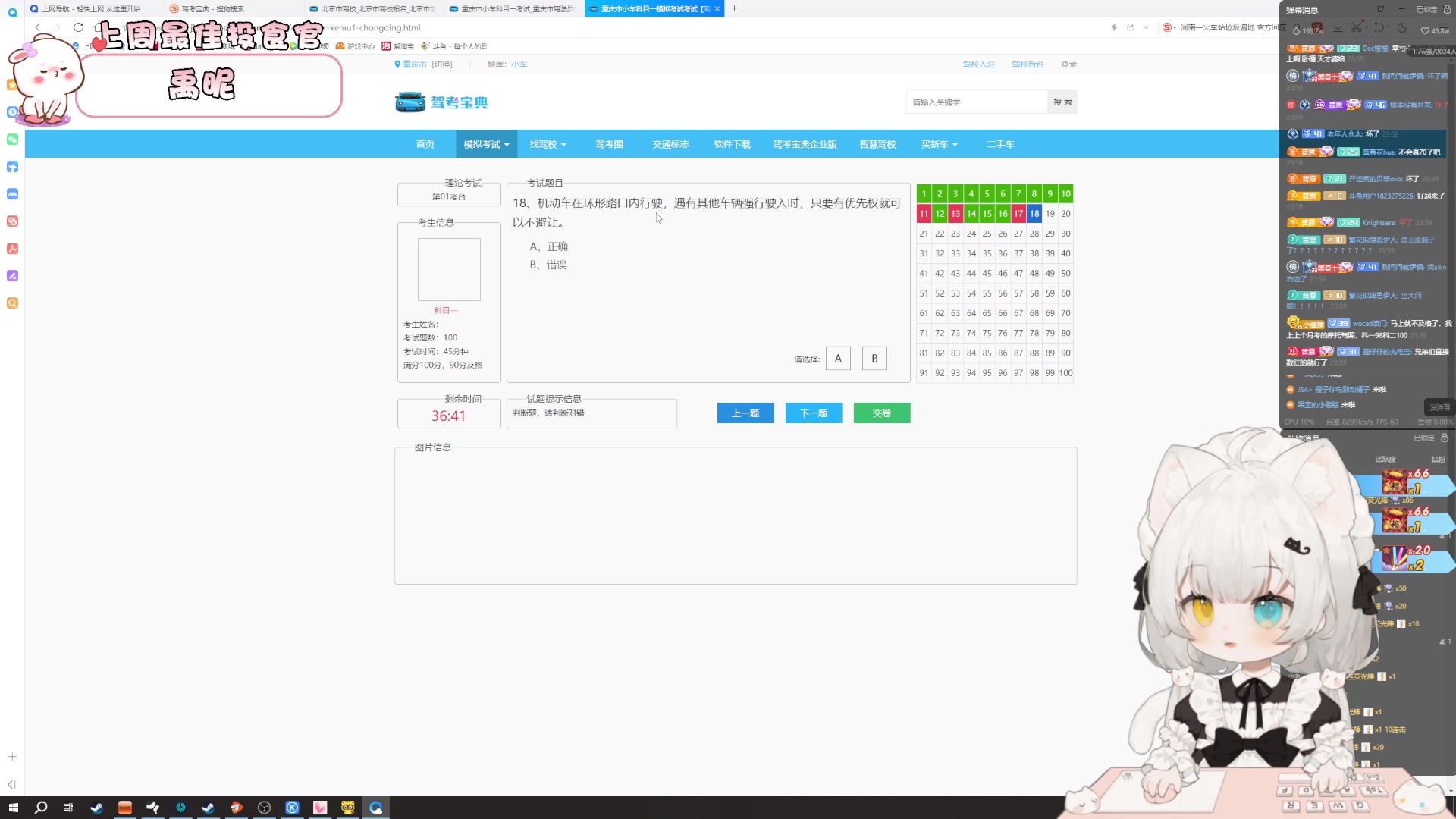Viewport: 1456px width, 819px height.
Task: Choose answer B for the question
Action: coord(874,359)
